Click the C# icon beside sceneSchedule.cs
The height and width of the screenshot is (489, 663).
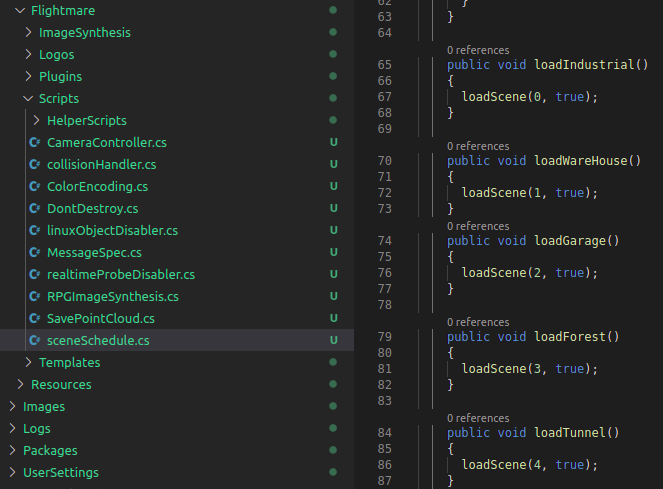coord(35,341)
